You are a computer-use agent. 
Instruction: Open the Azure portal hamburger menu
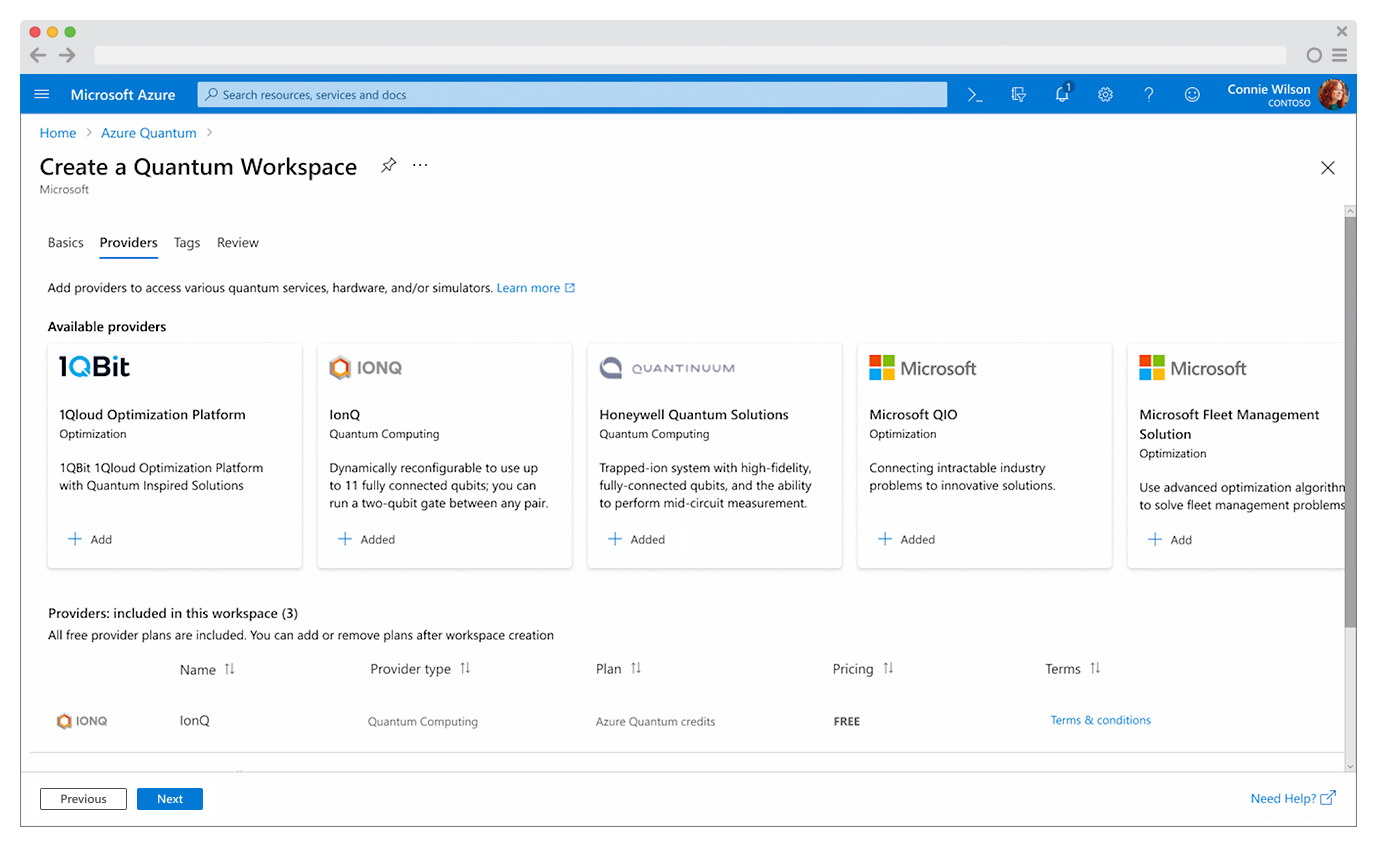click(41, 94)
